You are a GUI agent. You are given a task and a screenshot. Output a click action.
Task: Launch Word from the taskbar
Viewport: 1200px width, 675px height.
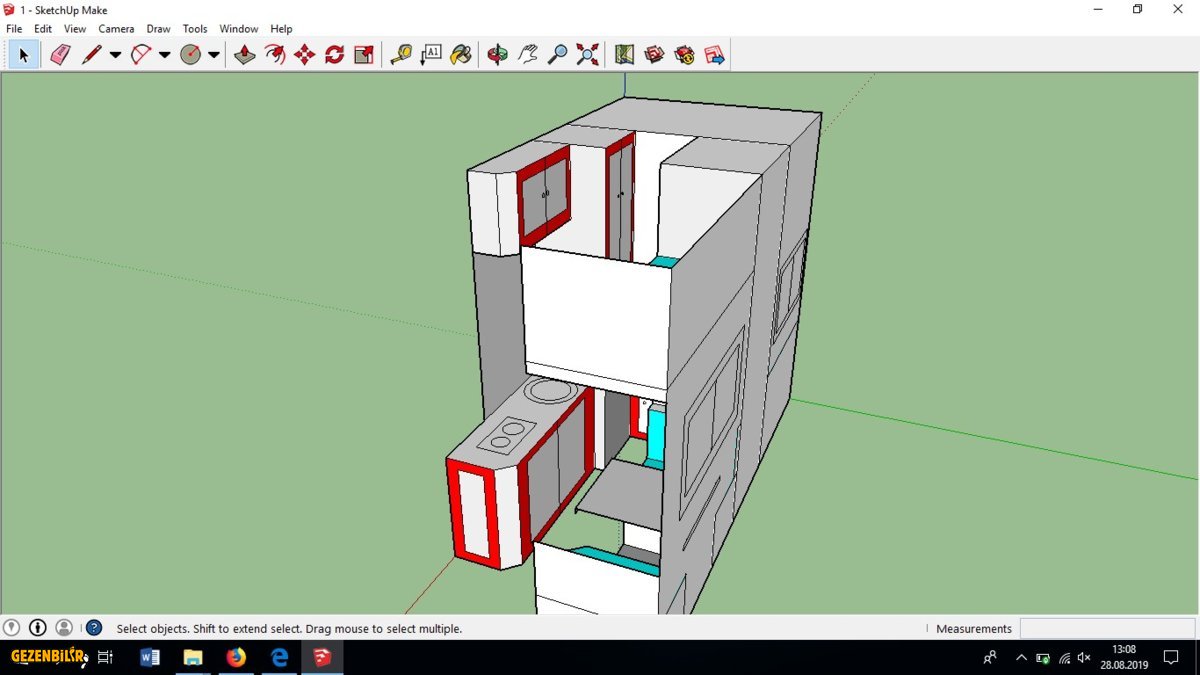pyautogui.click(x=150, y=657)
